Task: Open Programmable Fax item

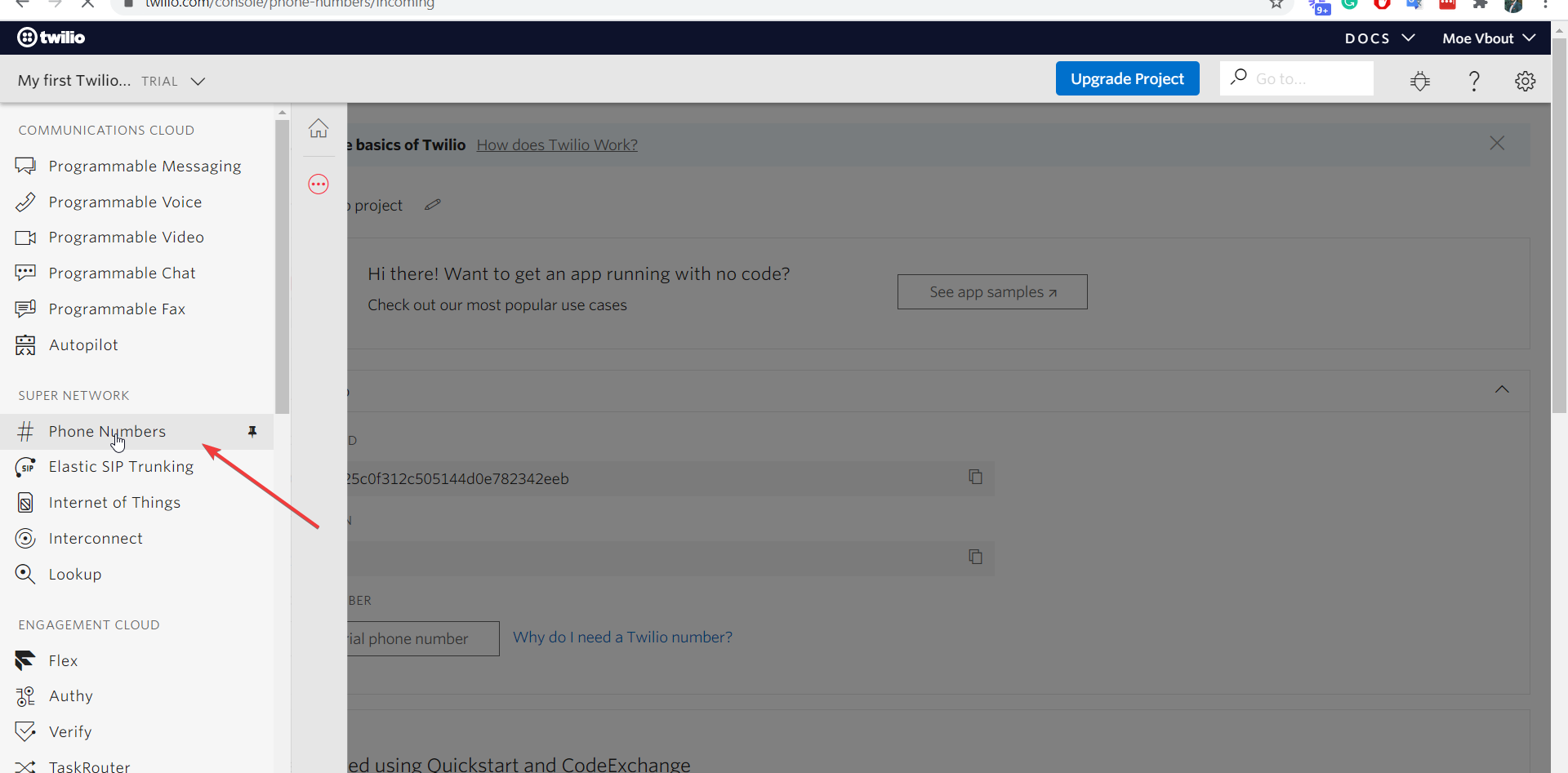Action: pos(117,309)
